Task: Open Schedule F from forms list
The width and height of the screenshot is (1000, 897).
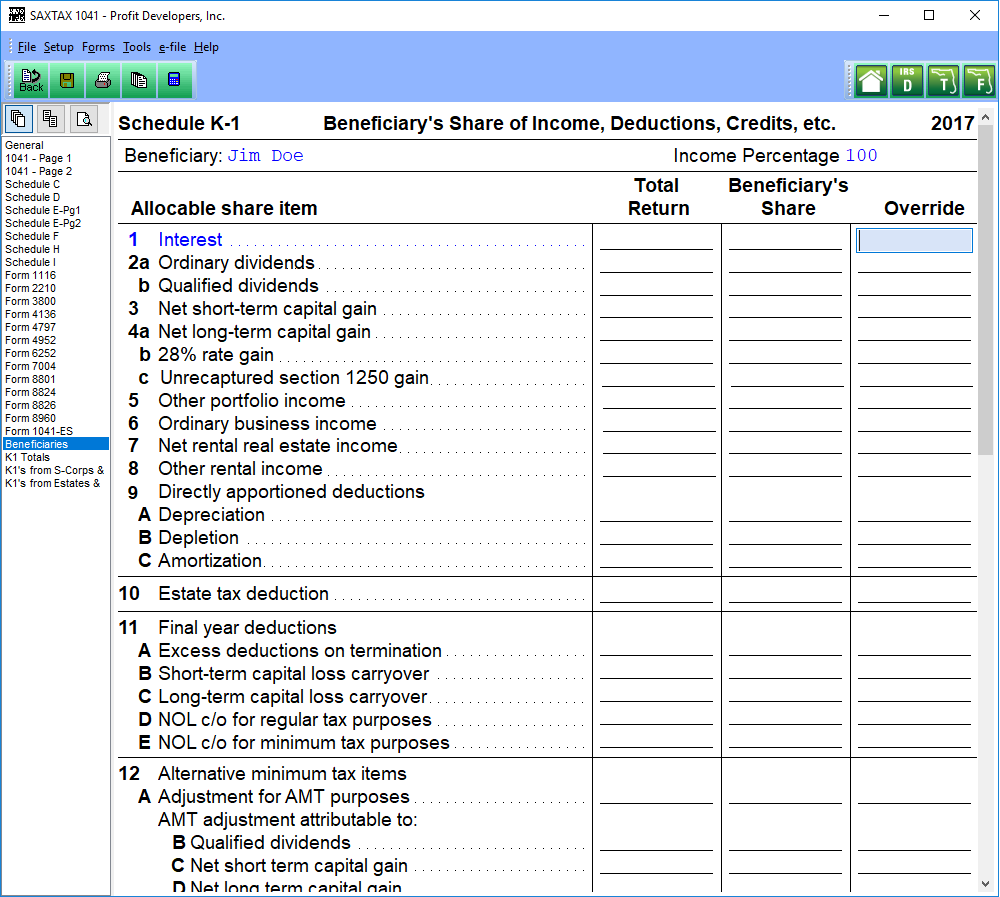Action: (x=56, y=236)
